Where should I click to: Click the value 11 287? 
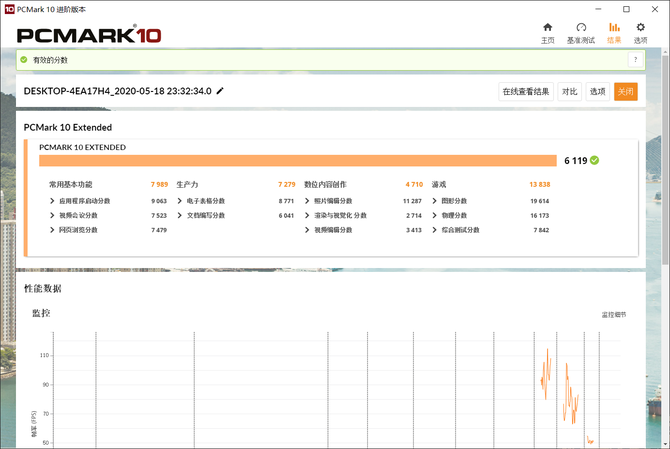pyautogui.click(x=412, y=201)
